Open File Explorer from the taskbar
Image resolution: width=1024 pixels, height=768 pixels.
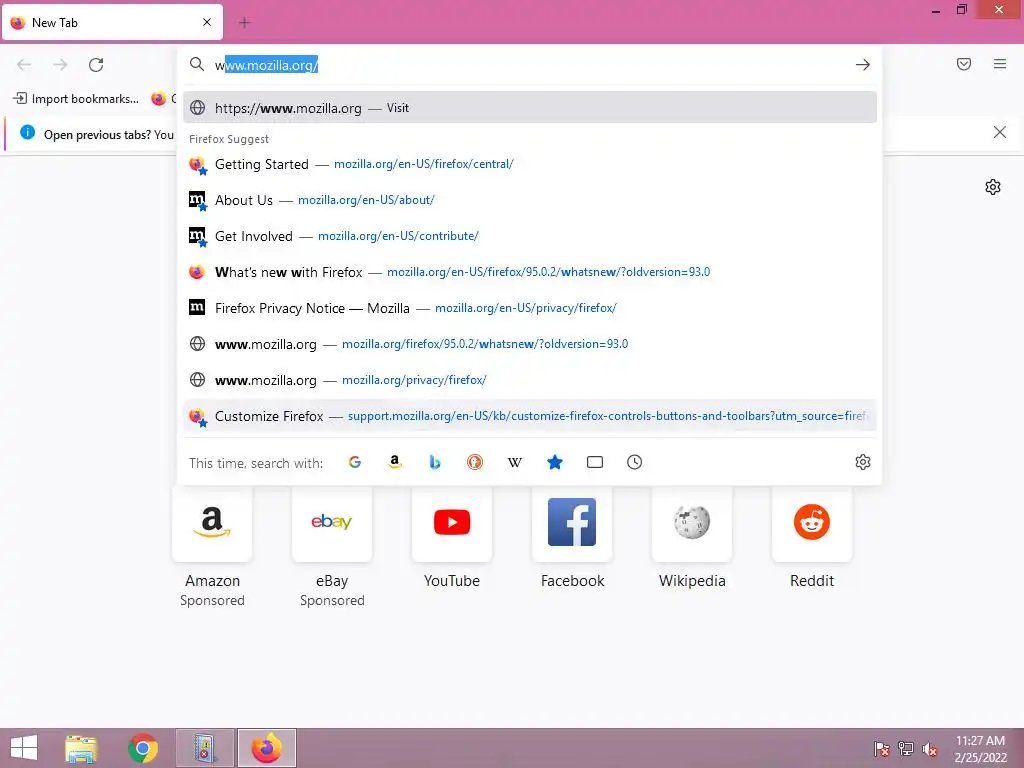tap(81, 748)
